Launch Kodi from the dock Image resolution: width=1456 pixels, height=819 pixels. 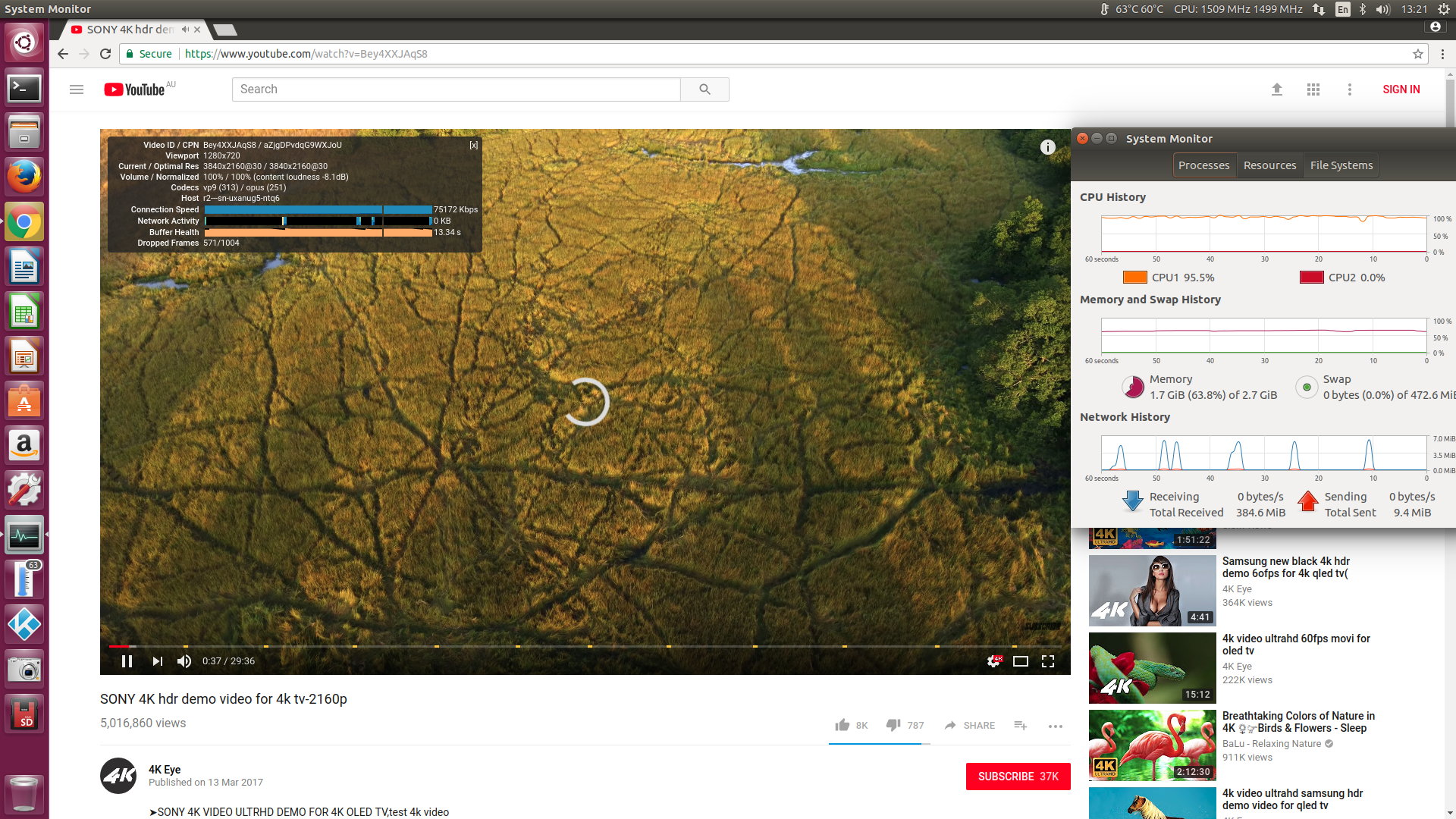pos(24,625)
